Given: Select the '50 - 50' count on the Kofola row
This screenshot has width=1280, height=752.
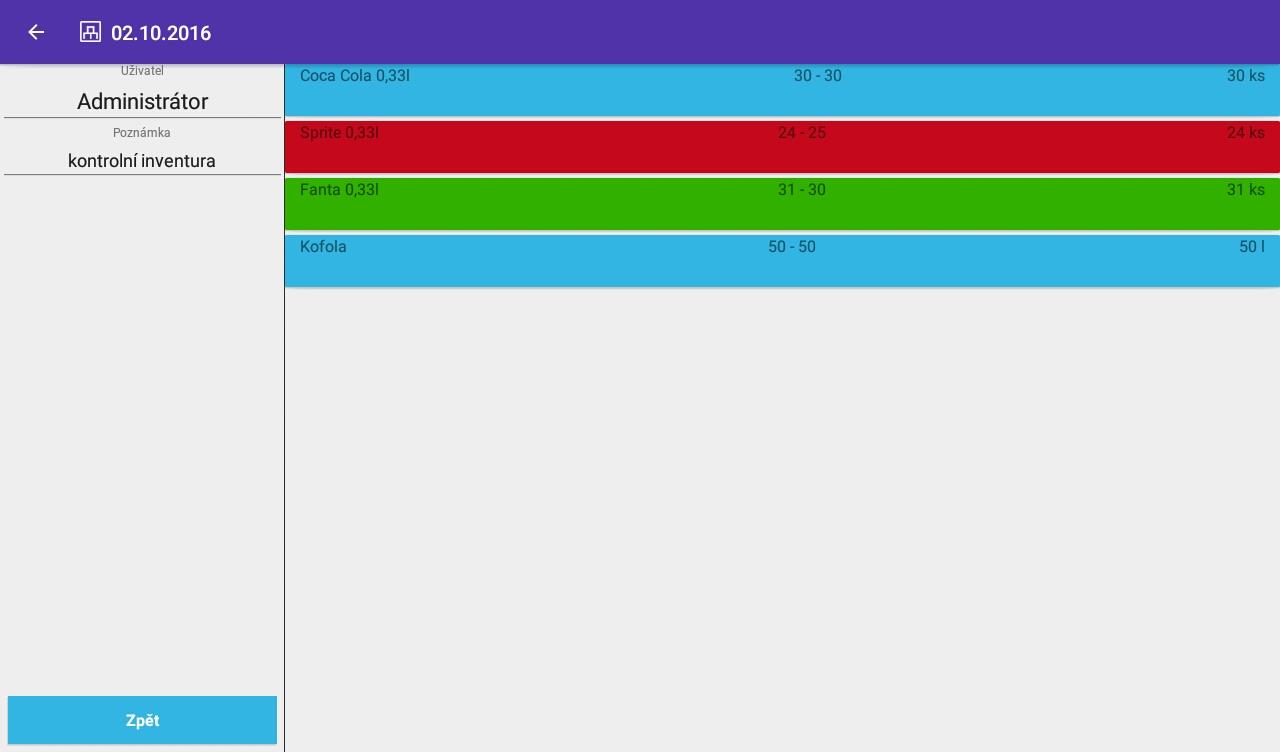Looking at the screenshot, I should [791, 247].
